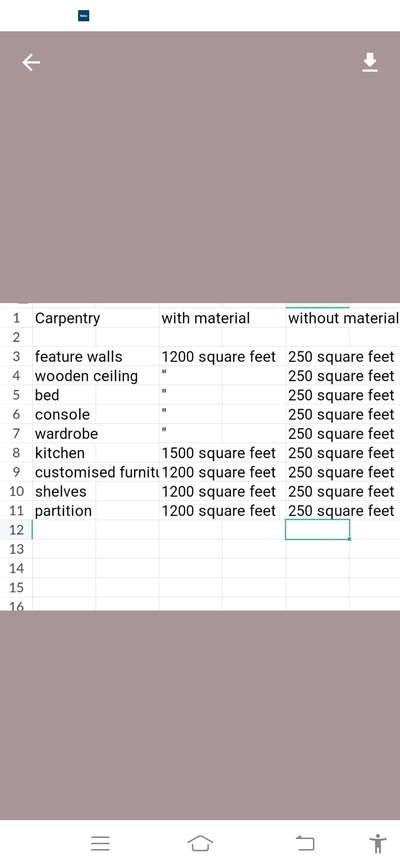Click the highlighted empty cell in row 12
Viewport: 400px width, 867px height.
point(318,530)
